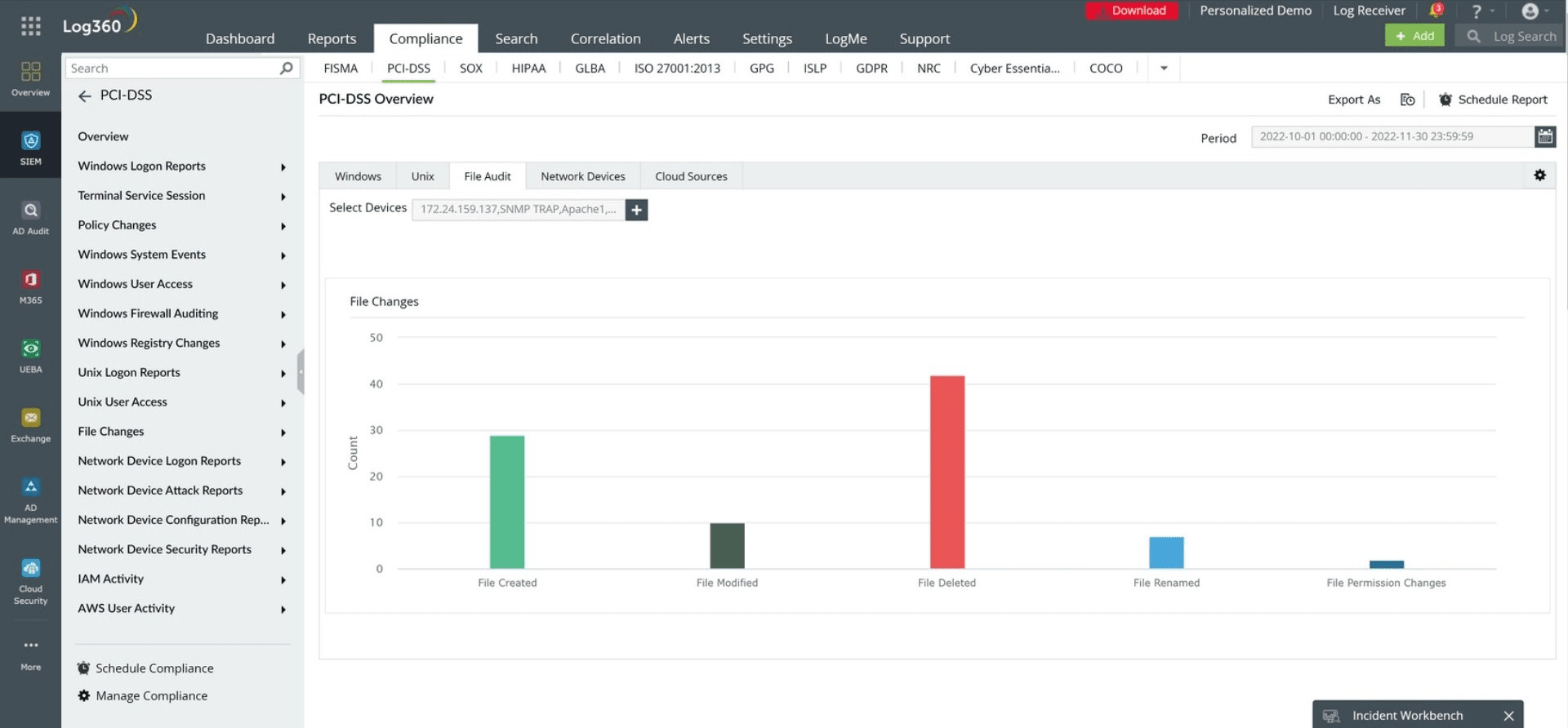This screenshot has height=728, width=1568.
Task: Expand Terminal Service Session submenu
Action: (283, 197)
